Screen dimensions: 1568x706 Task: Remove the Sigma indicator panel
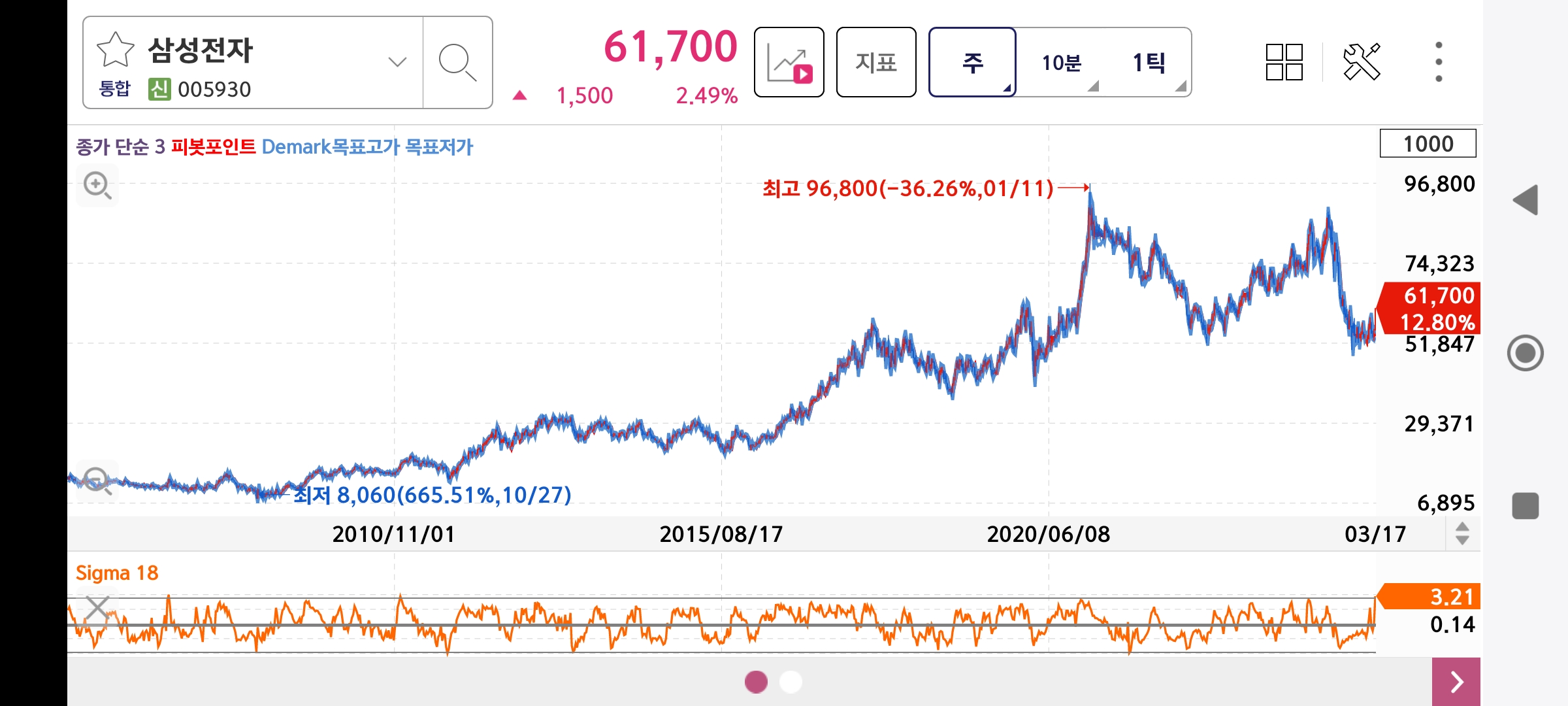pyautogui.click(x=97, y=608)
